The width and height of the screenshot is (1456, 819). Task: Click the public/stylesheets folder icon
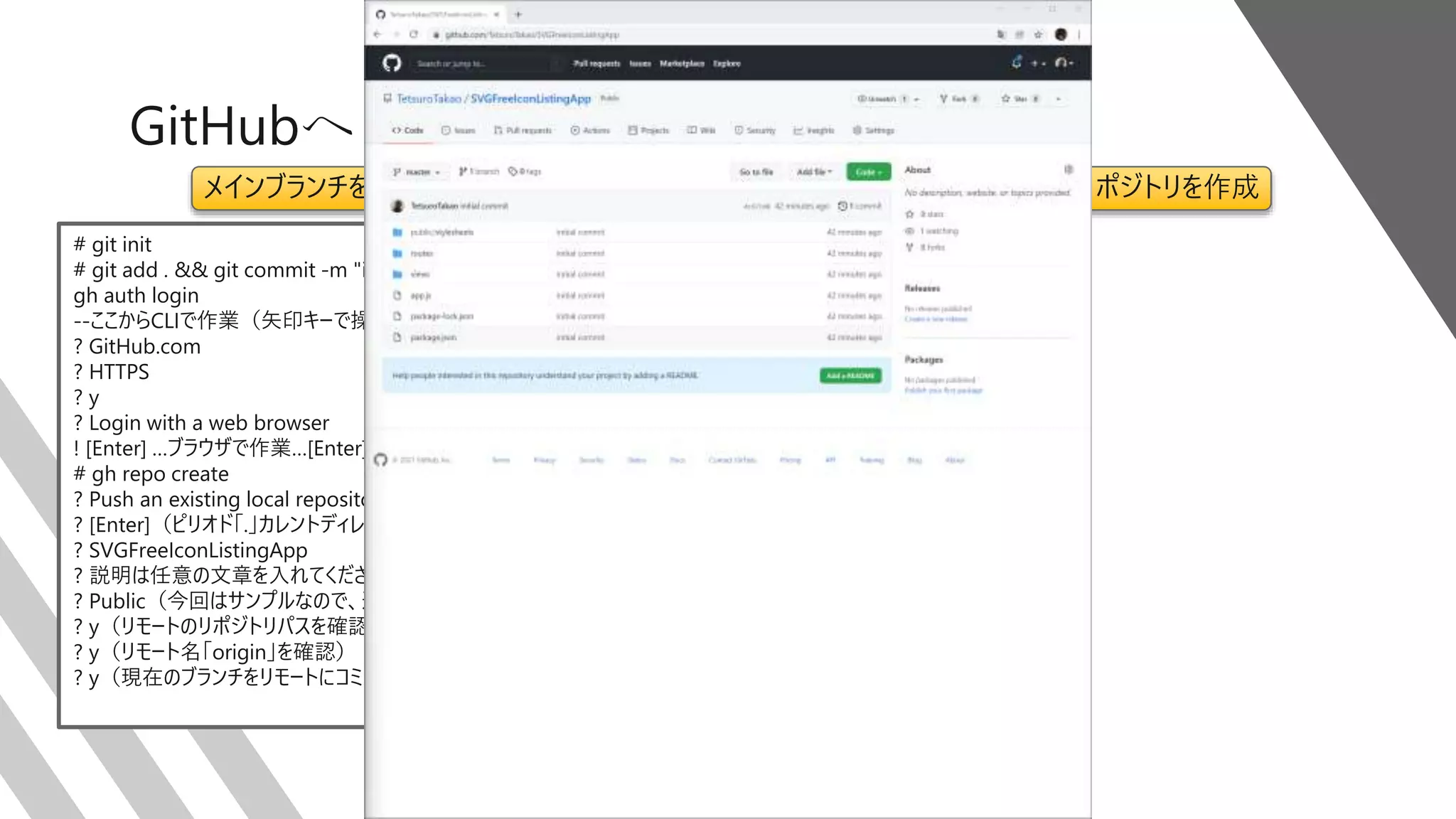397,232
